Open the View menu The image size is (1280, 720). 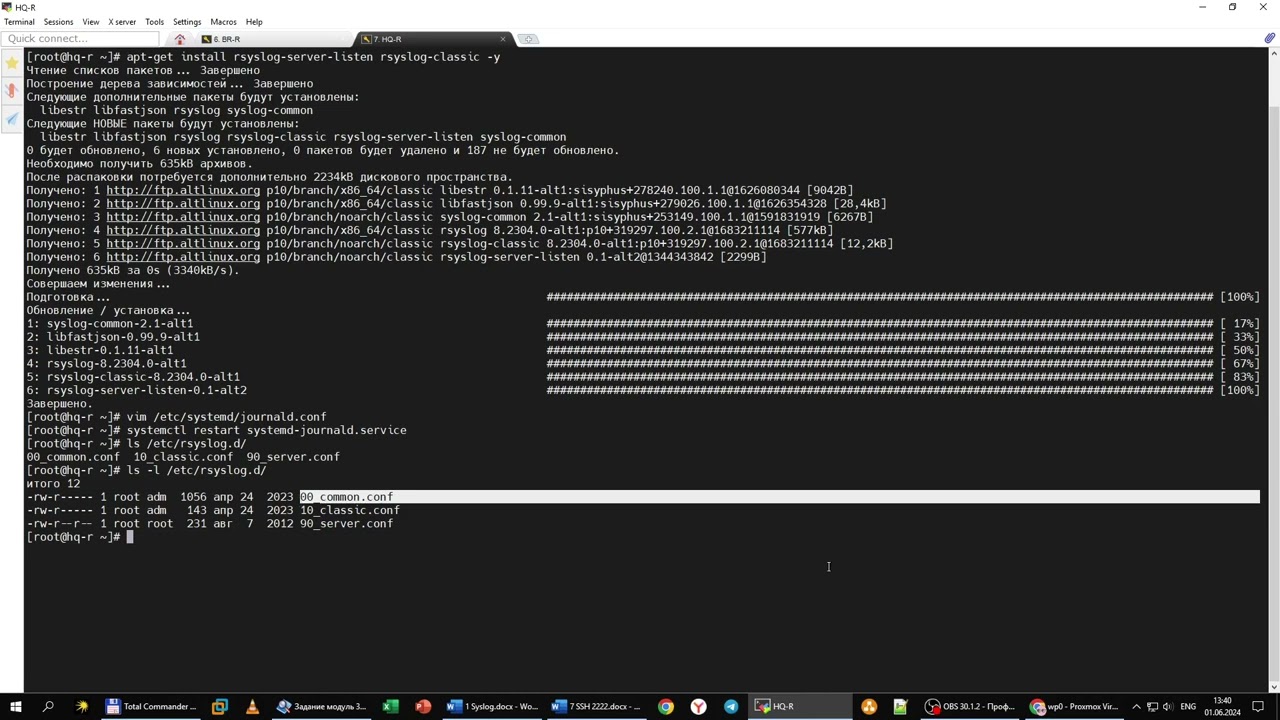pos(90,21)
